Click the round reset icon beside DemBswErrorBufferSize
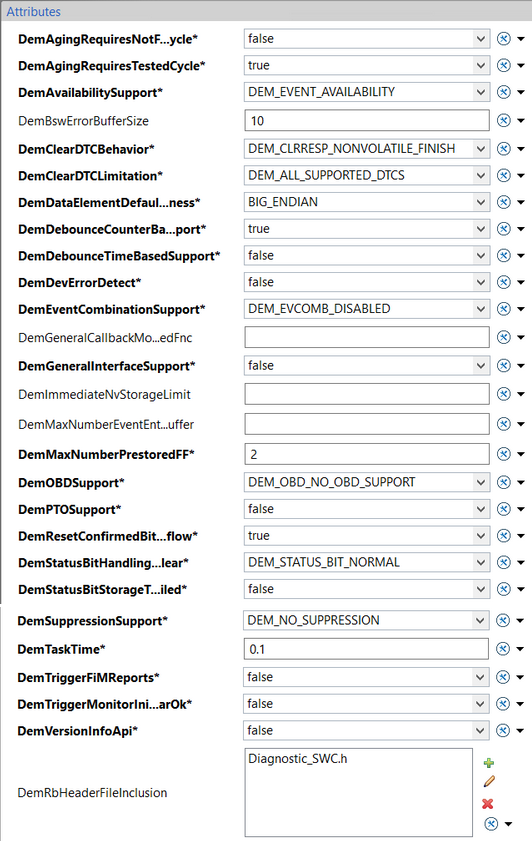The height and width of the screenshot is (841, 532). pyautogui.click(x=504, y=120)
